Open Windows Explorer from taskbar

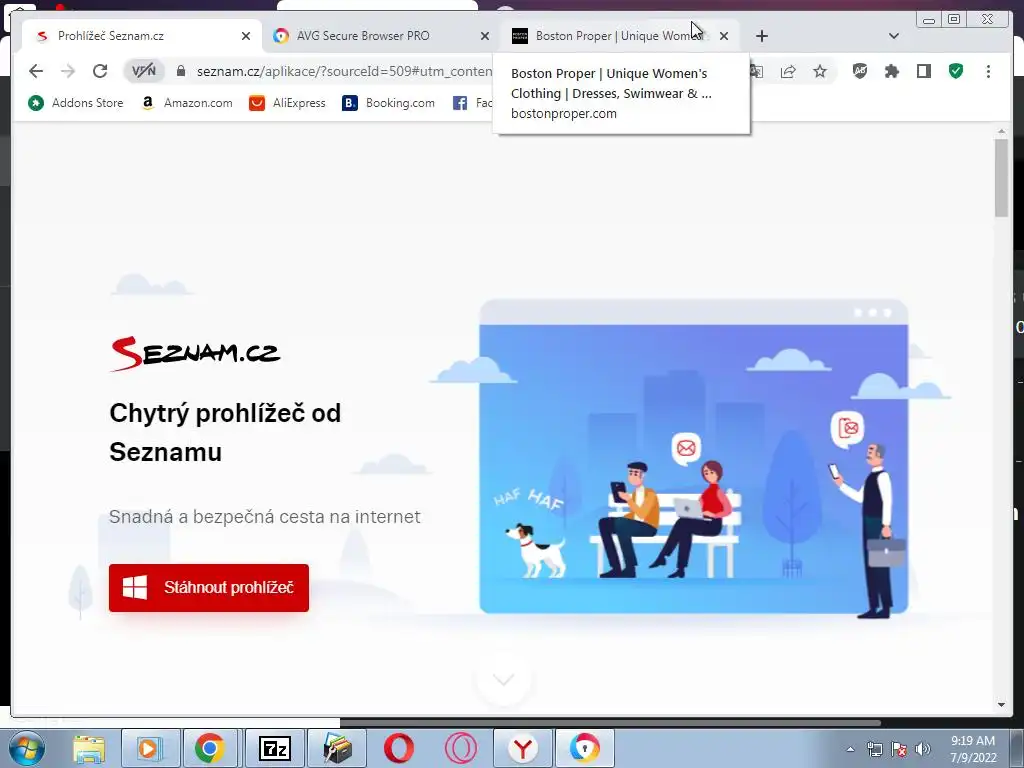(89, 748)
